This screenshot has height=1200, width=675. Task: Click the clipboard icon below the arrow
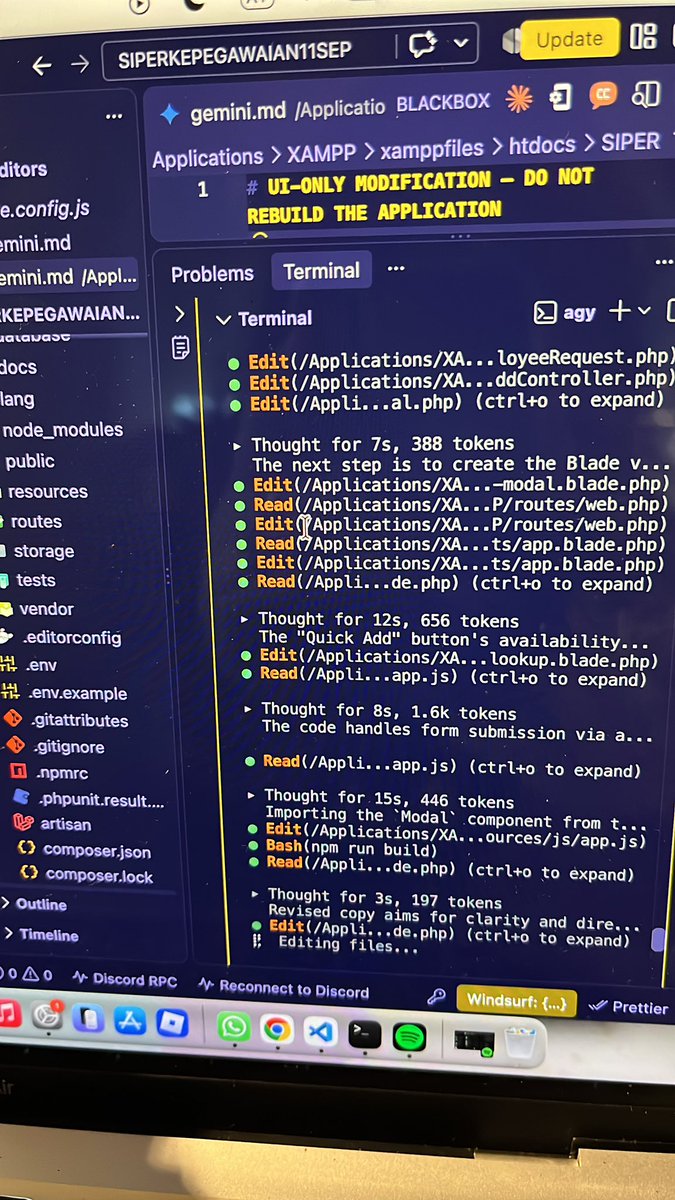pyautogui.click(x=180, y=347)
